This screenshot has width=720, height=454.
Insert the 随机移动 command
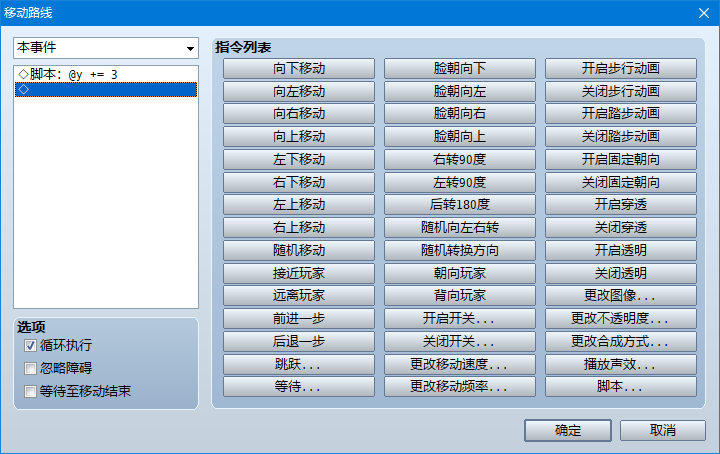299,250
